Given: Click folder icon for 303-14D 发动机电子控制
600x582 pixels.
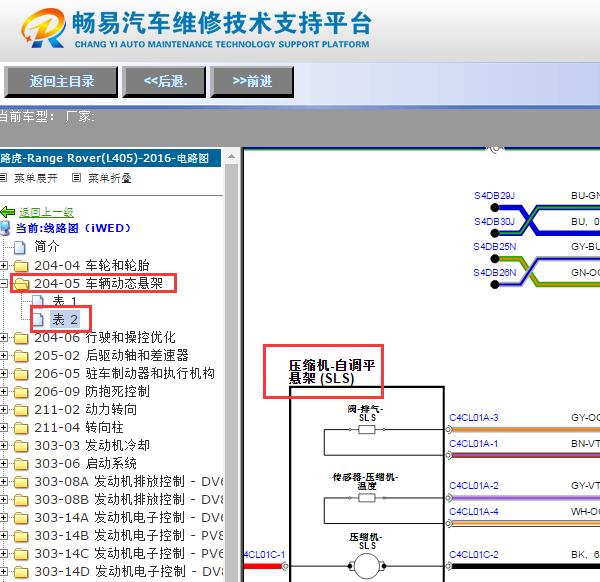Looking at the screenshot, I should (21, 572).
